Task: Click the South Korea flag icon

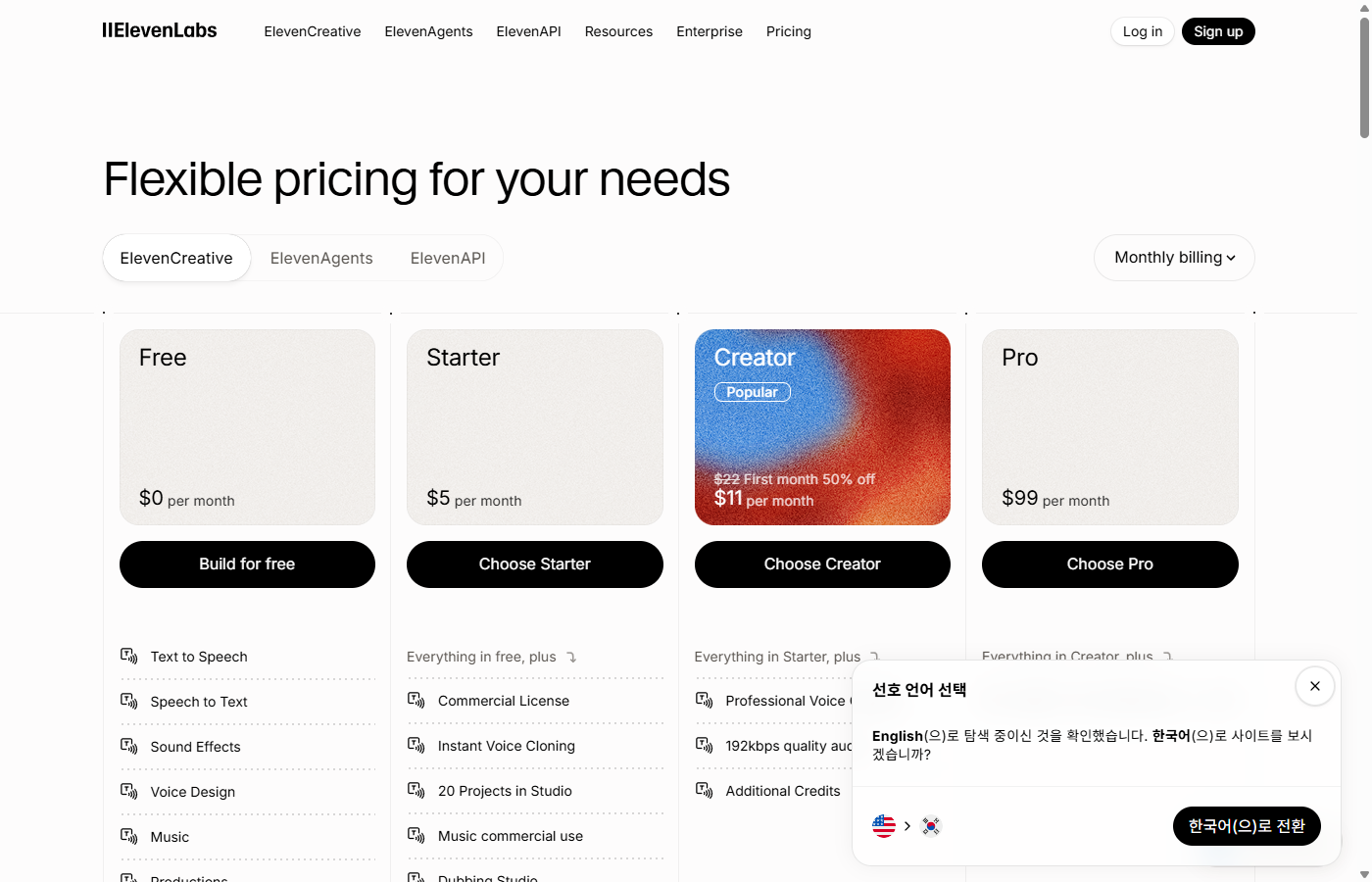Action: tap(931, 826)
